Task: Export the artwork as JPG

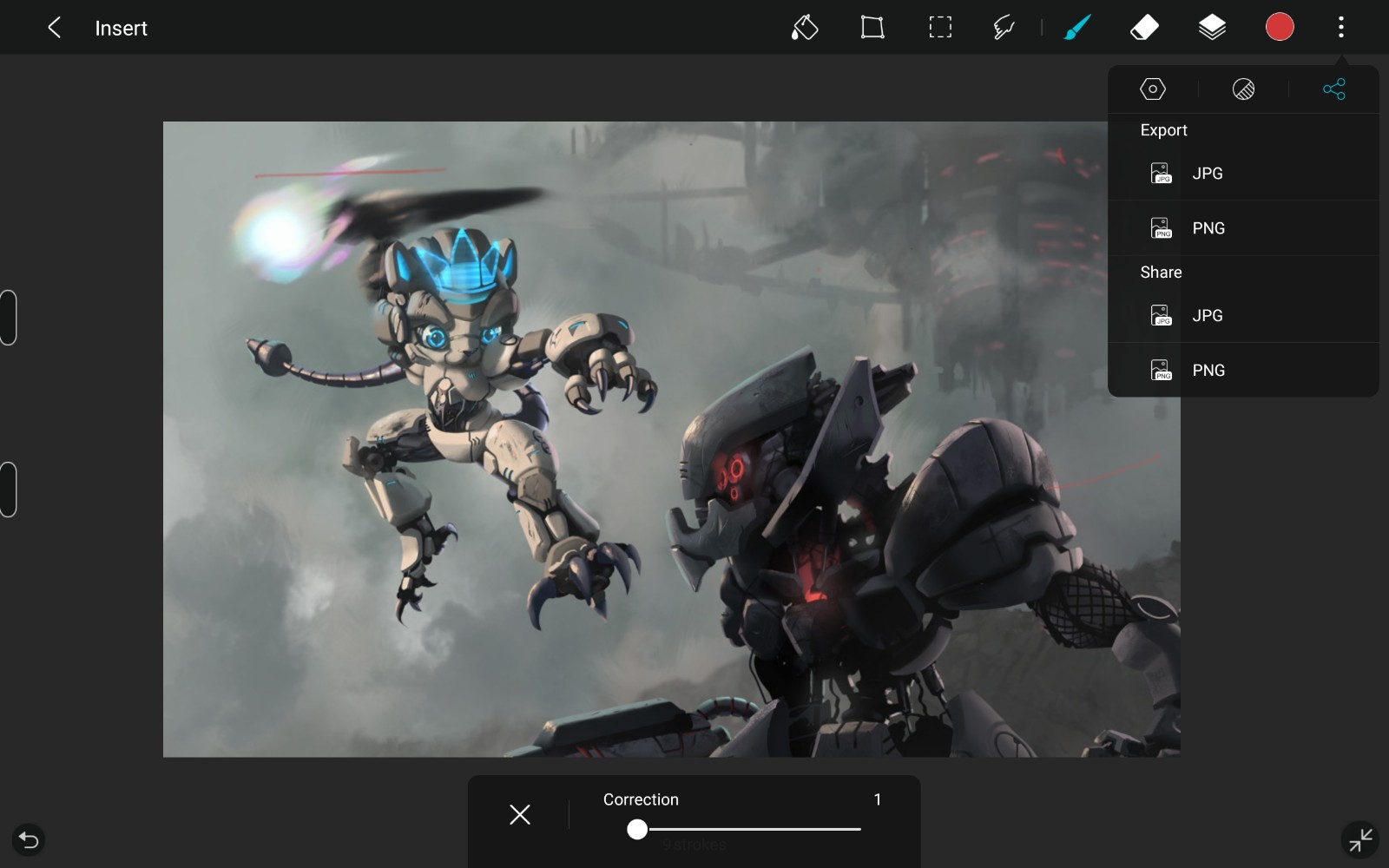Action: tap(1207, 174)
